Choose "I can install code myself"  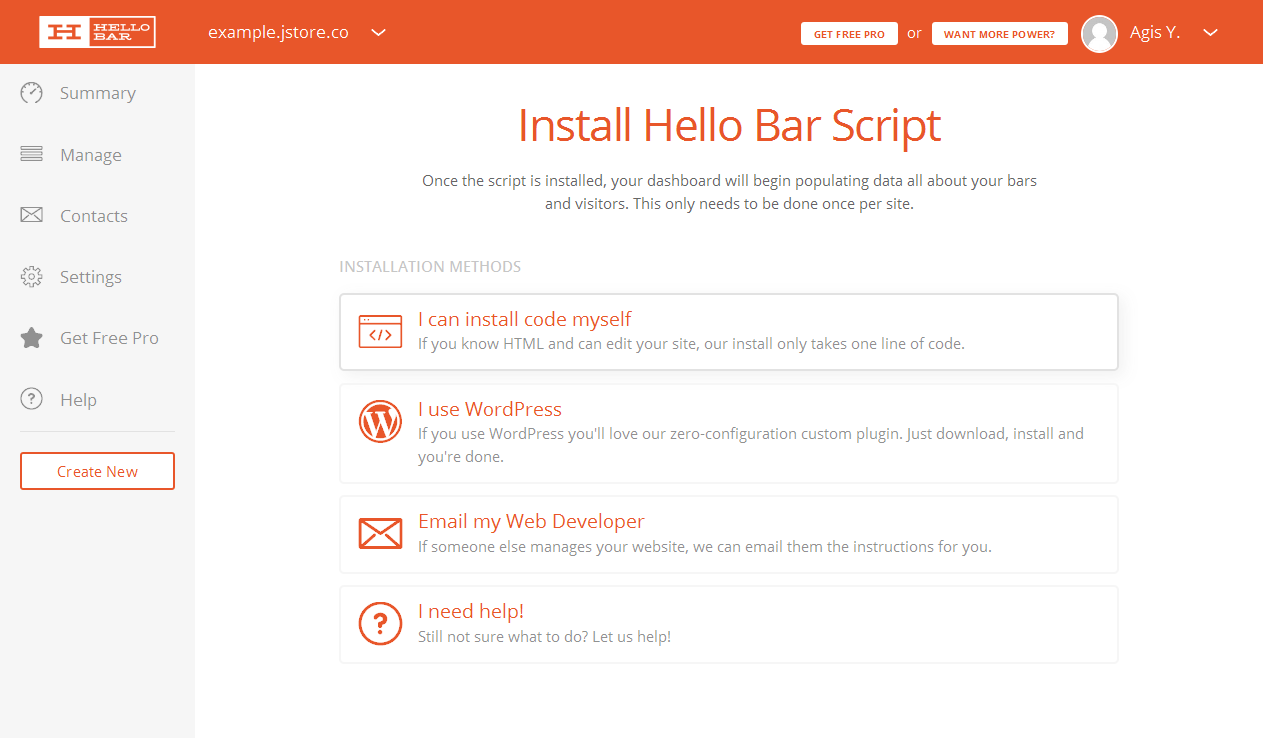729,332
